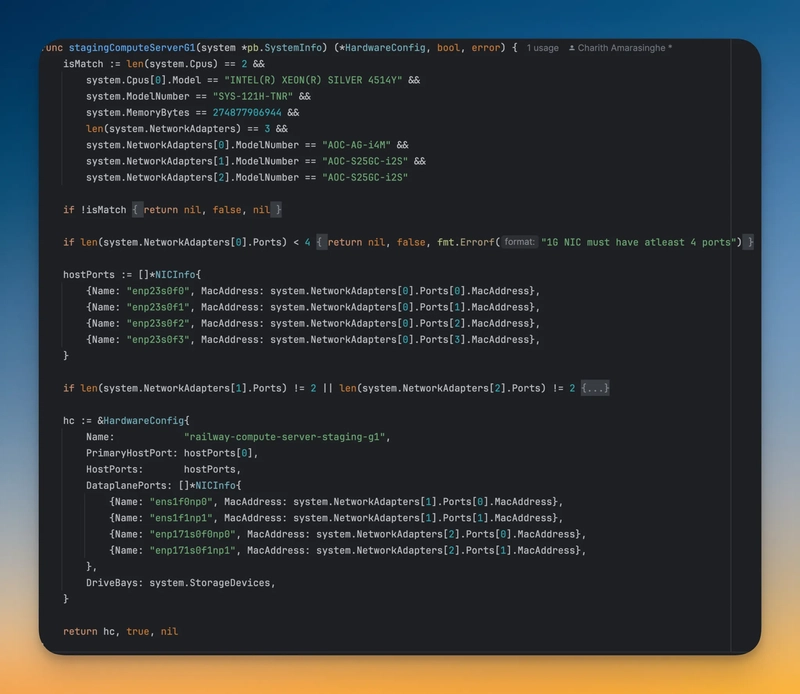Click fmt.Errorf call
This screenshot has height=694, width=800.
coord(466,242)
